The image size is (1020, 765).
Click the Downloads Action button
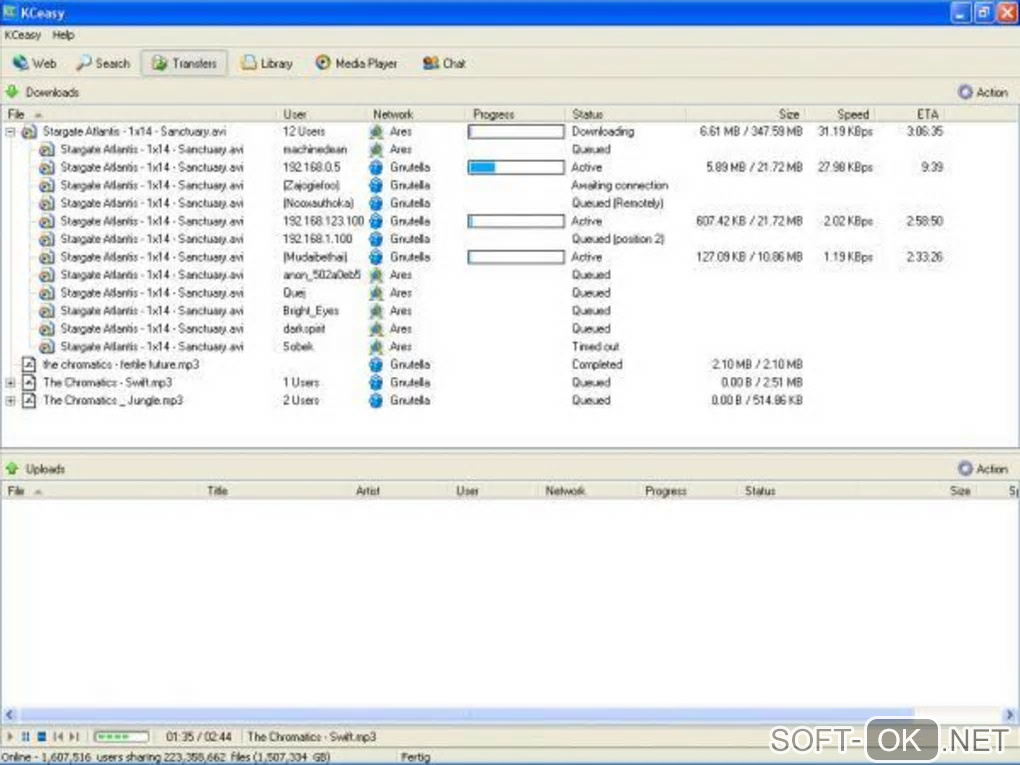[x=983, y=92]
